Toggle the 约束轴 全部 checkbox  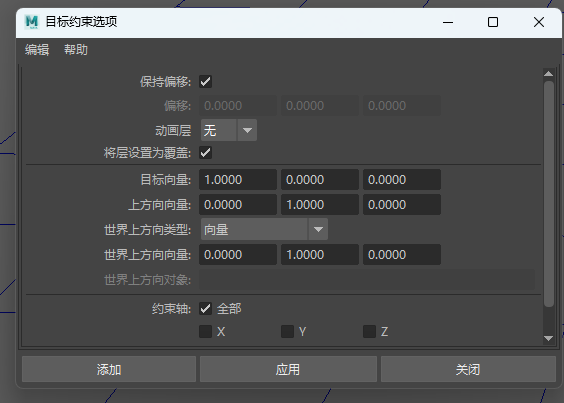point(205,309)
